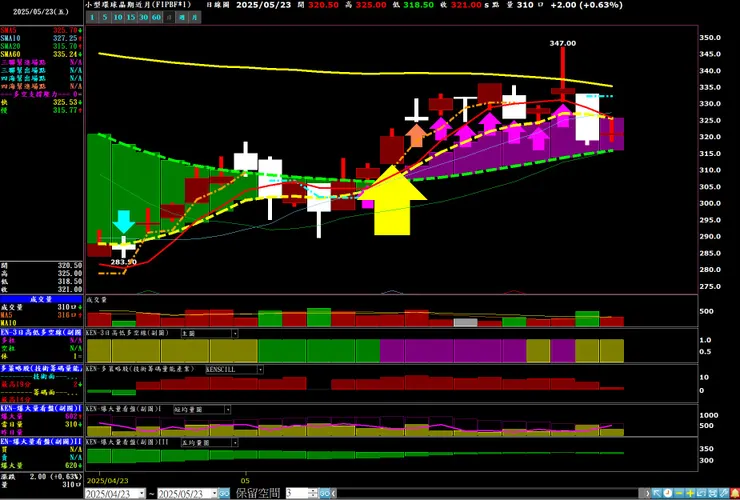Viewport: 740px width, 500px height.
Task: Select the 5-minute period button
Action: tap(105, 17)
